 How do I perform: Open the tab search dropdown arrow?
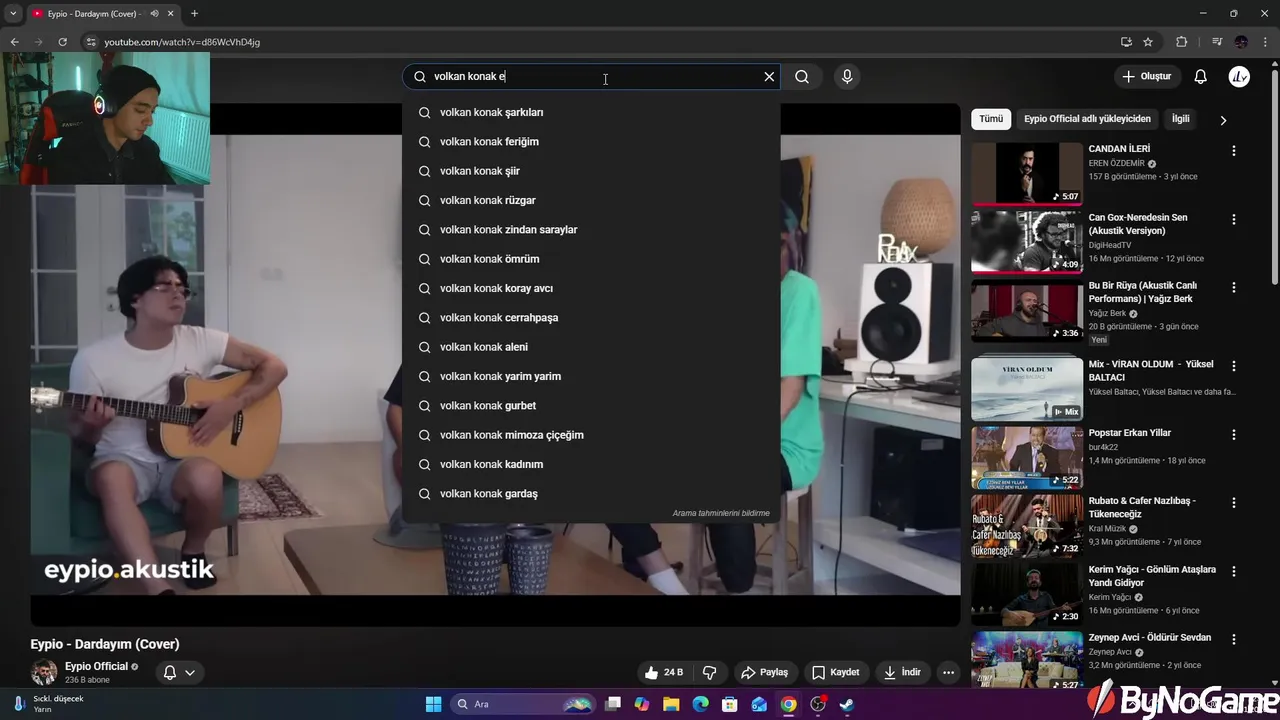(13, 14)
